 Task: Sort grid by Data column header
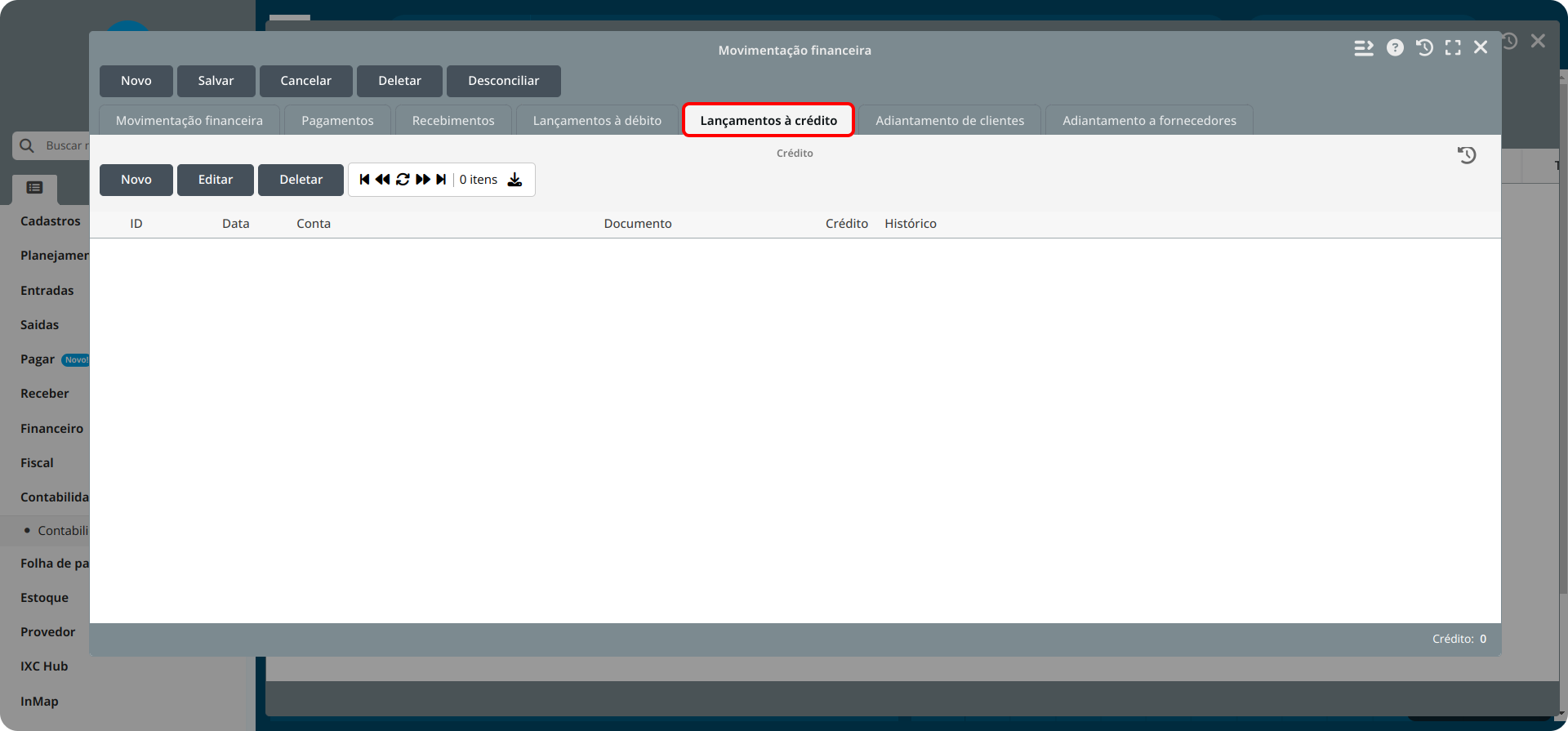[236, 224]
